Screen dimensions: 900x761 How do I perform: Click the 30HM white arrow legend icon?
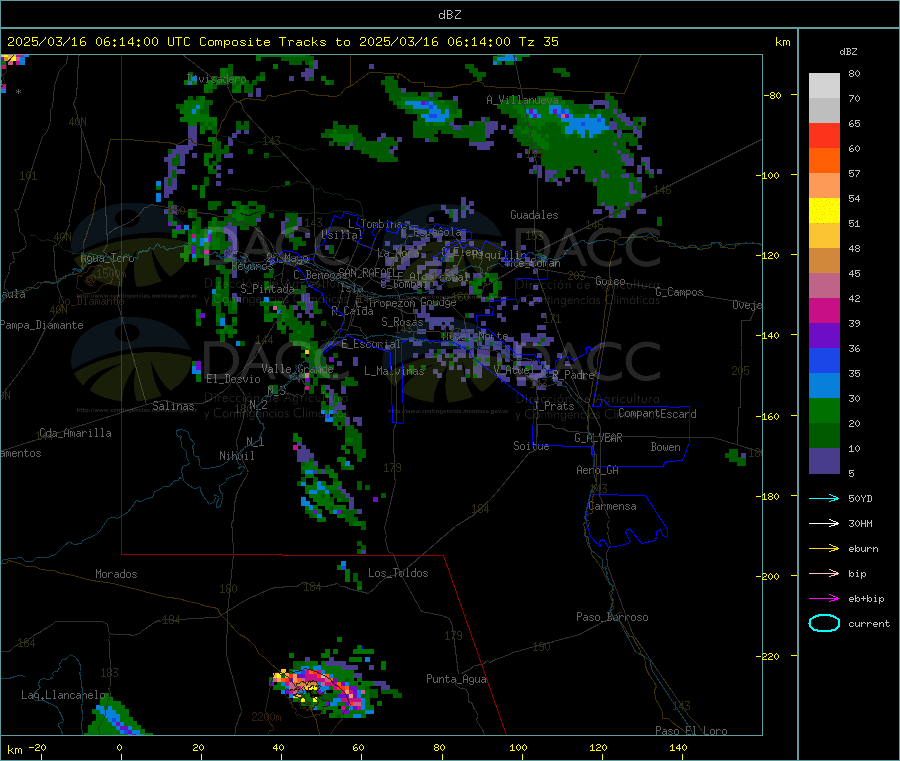(824, 523)
